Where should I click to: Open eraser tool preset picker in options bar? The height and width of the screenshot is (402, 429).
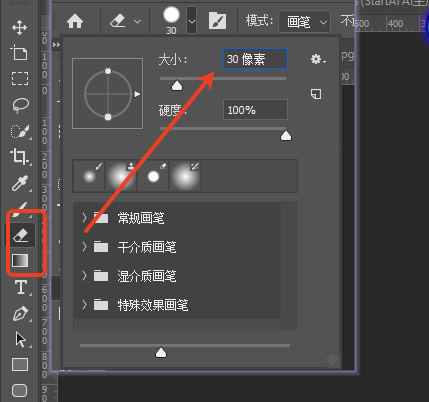[125, 22]
